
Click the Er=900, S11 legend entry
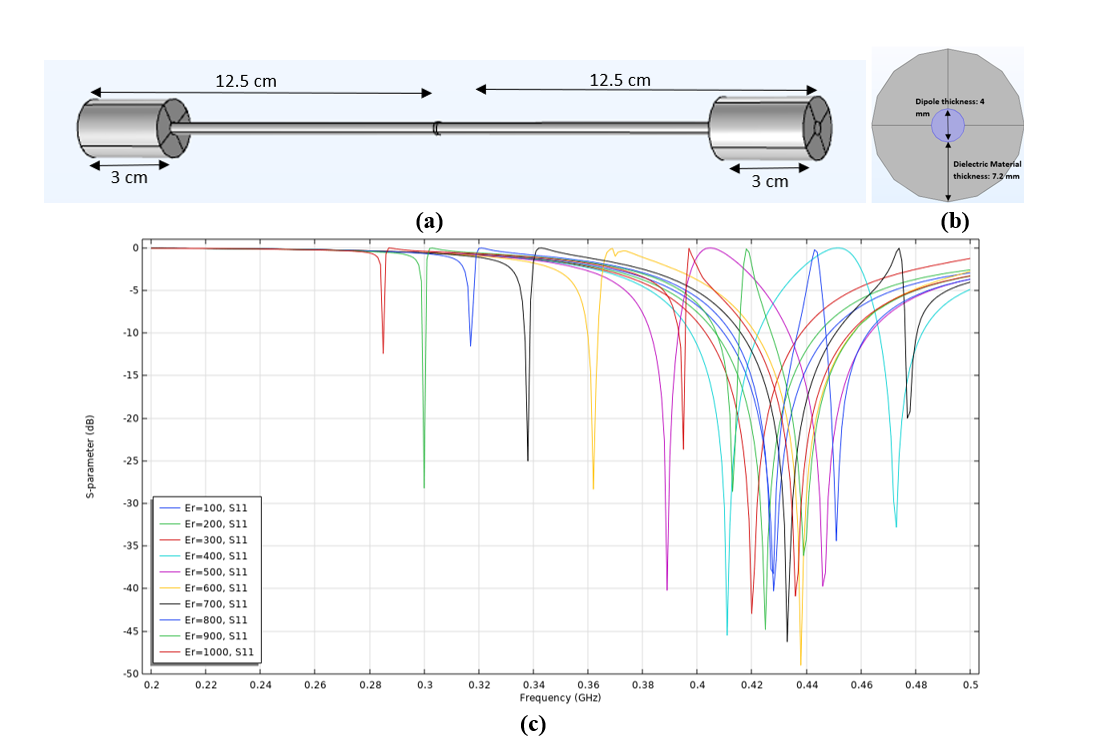tap(205, 636)
